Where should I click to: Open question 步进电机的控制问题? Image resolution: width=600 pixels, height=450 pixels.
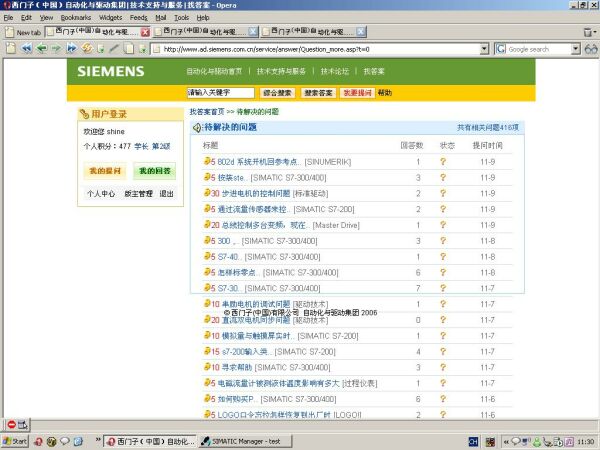pos(256,193)
